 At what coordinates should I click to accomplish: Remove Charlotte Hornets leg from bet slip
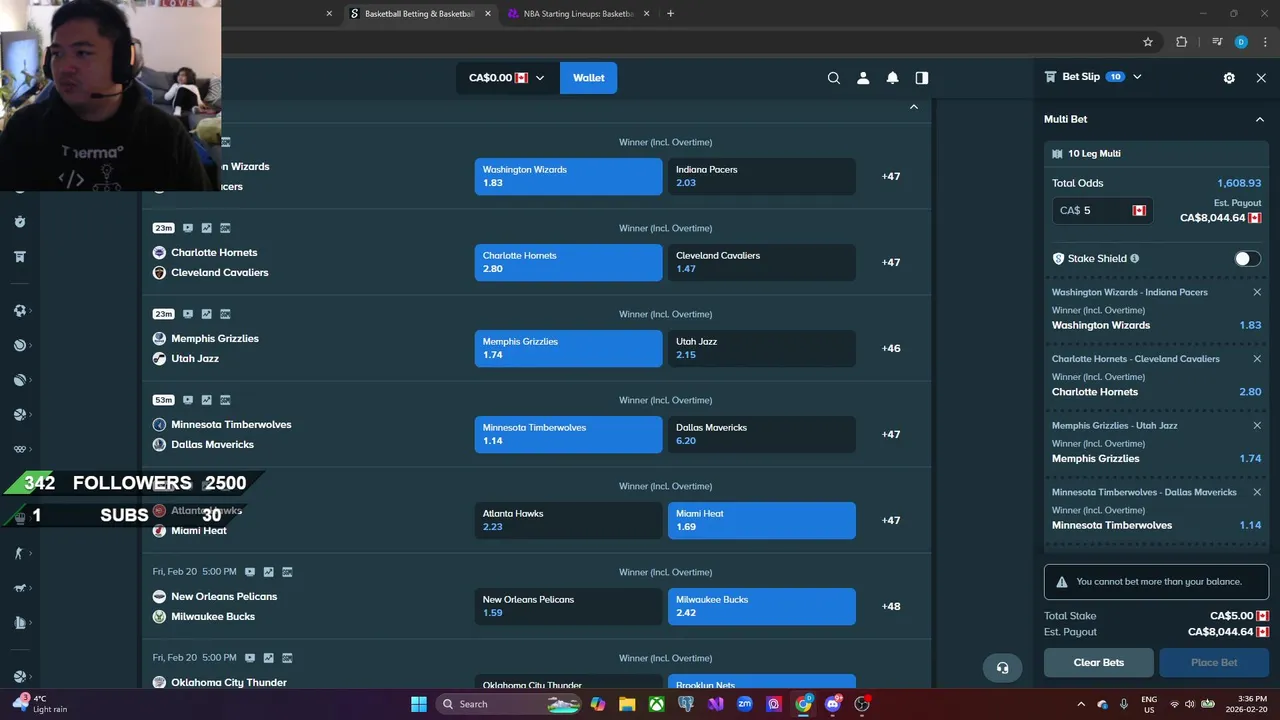(1257, 359)
